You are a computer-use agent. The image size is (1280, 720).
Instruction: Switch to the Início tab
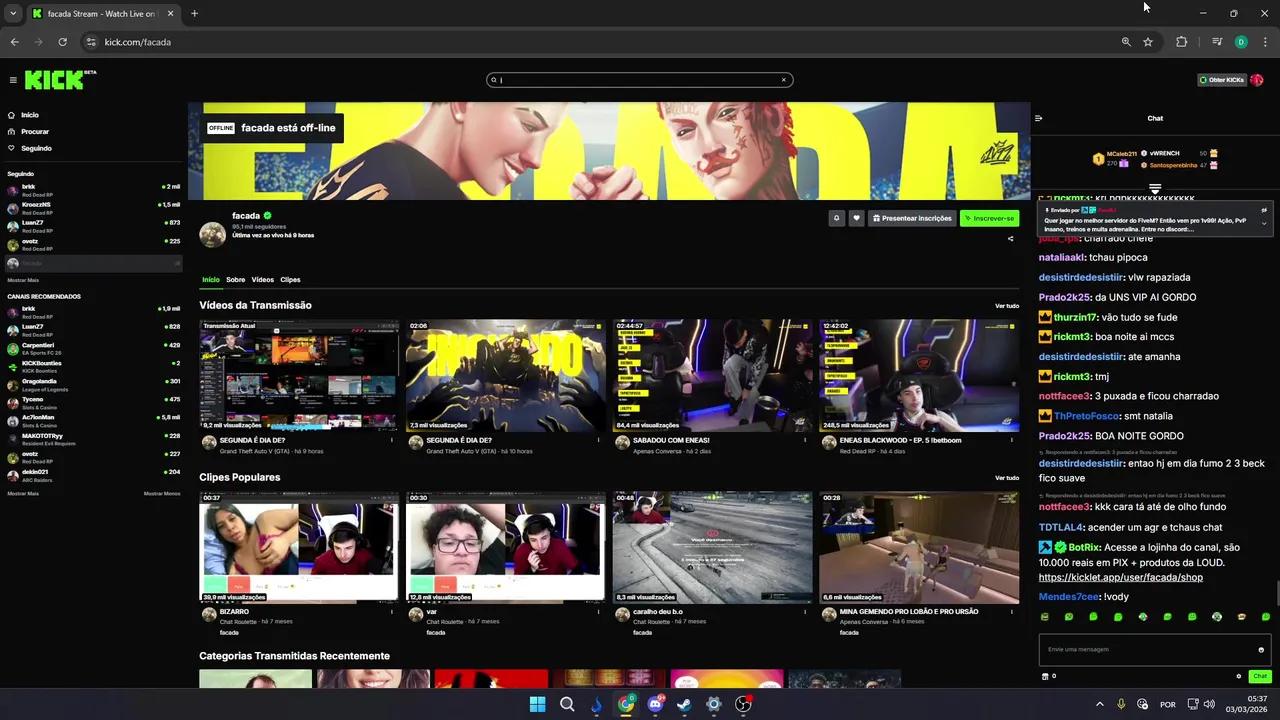point(211,280)
